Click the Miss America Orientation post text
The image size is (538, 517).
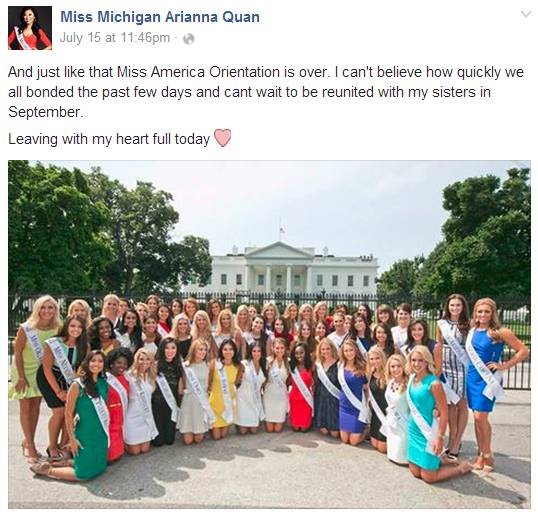pos(266,92)
